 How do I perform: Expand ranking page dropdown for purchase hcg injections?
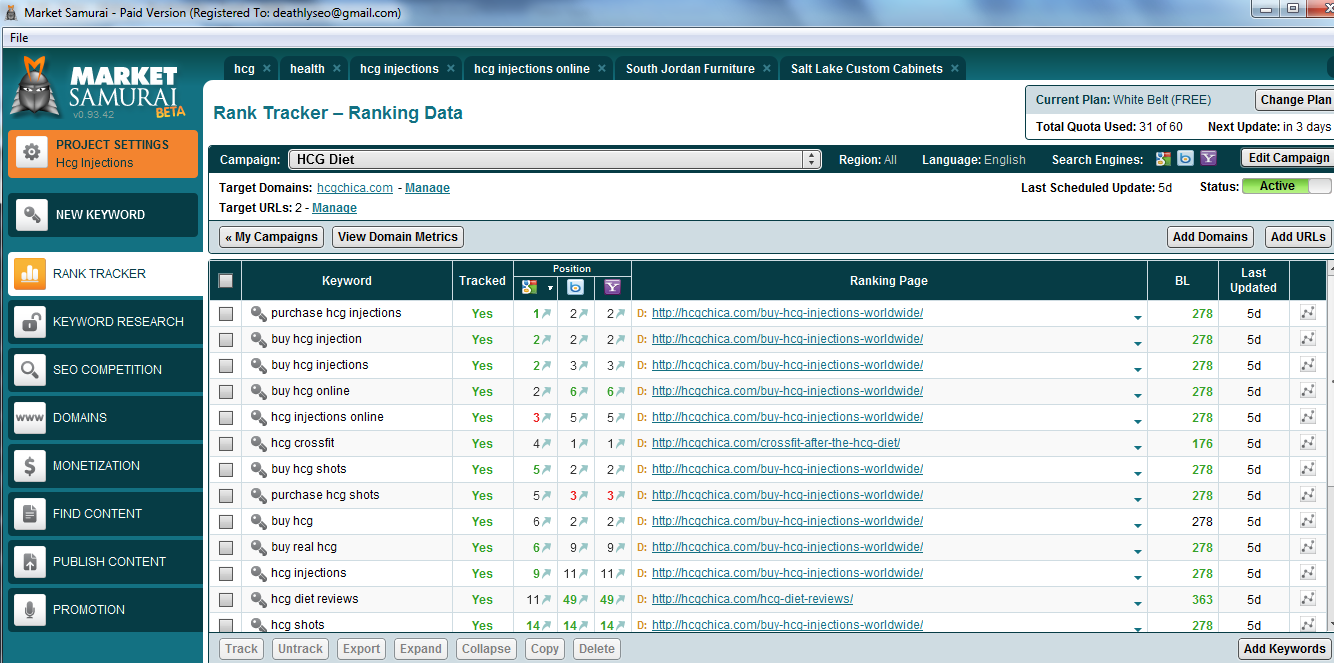1138,318
